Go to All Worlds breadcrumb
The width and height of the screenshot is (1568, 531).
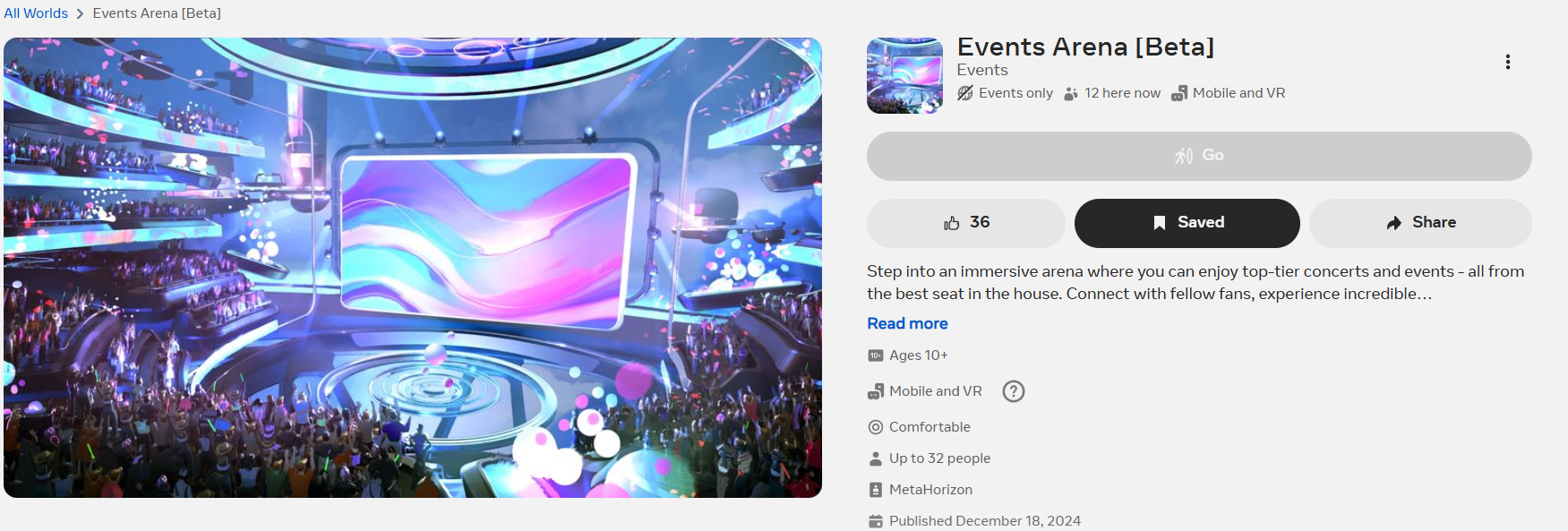point(36,13)
